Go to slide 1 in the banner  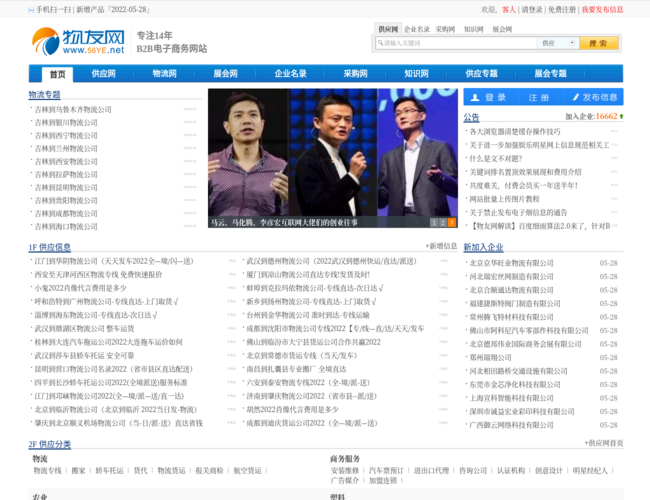pyautogui.click(x=433, y=222)
